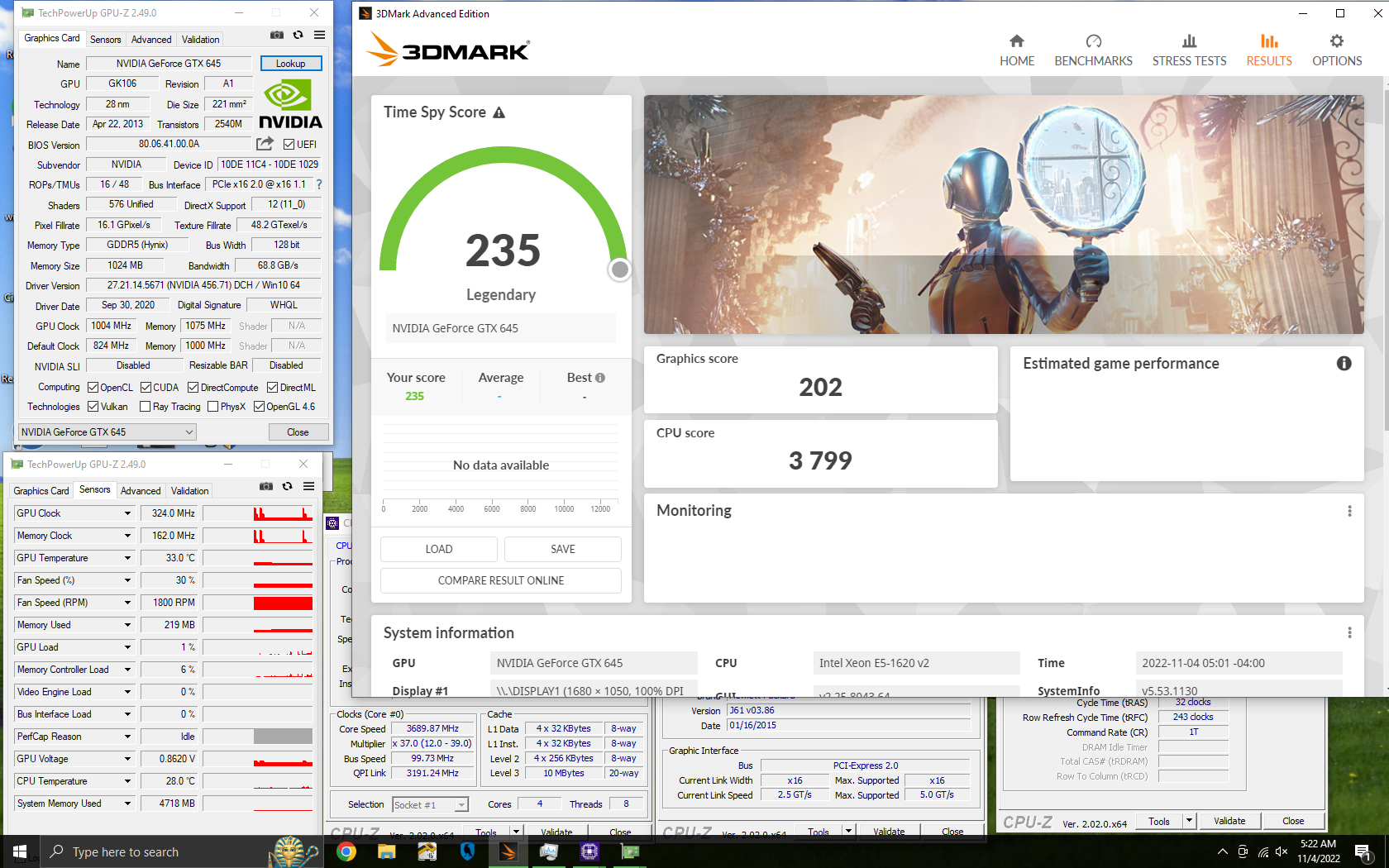This screenshot has height=868, width=1389.
Task: Click Estimated game performance info icon
Action: point(1344,364)
